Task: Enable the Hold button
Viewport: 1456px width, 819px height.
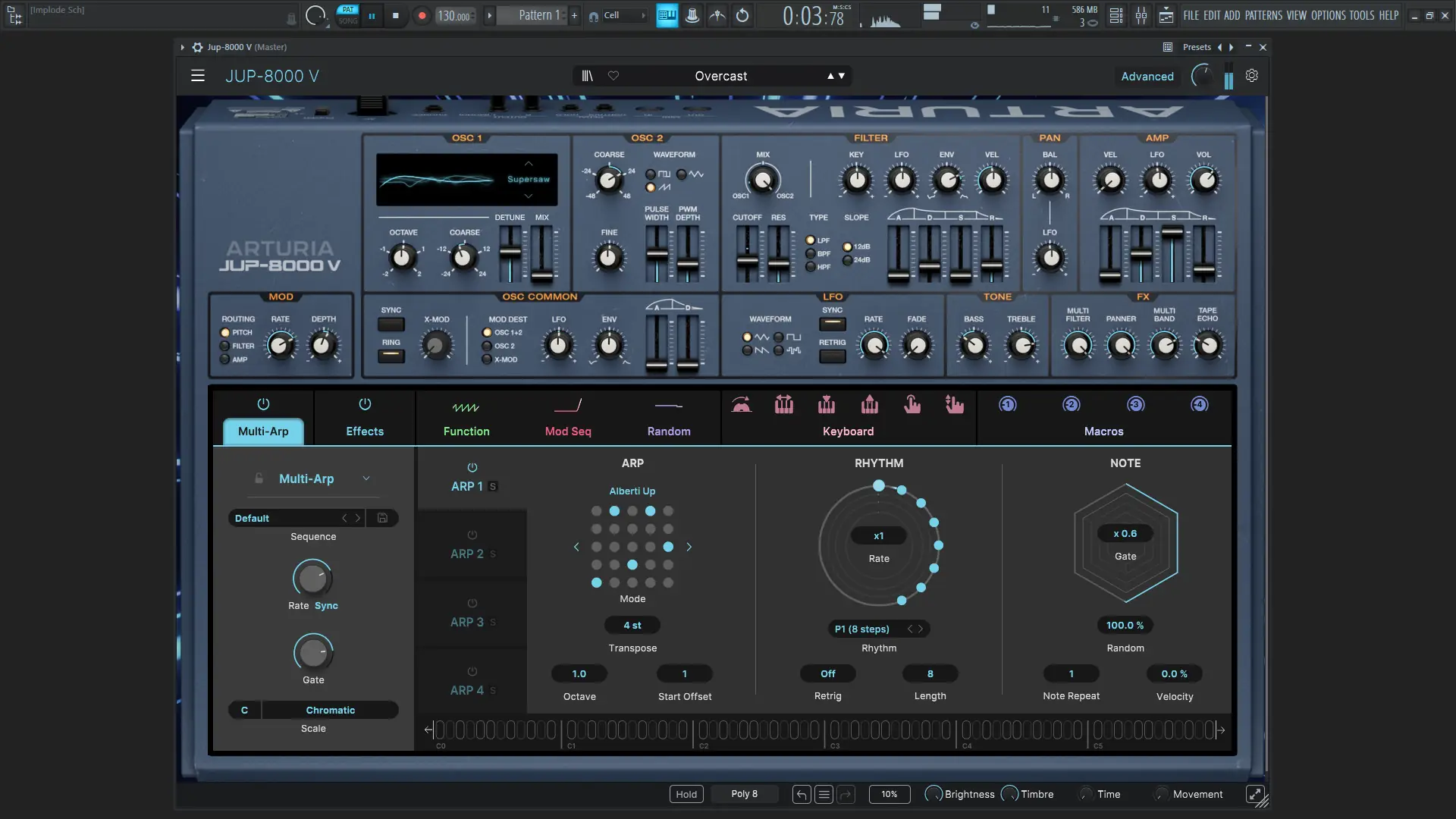Action: [x=686, y=794]
